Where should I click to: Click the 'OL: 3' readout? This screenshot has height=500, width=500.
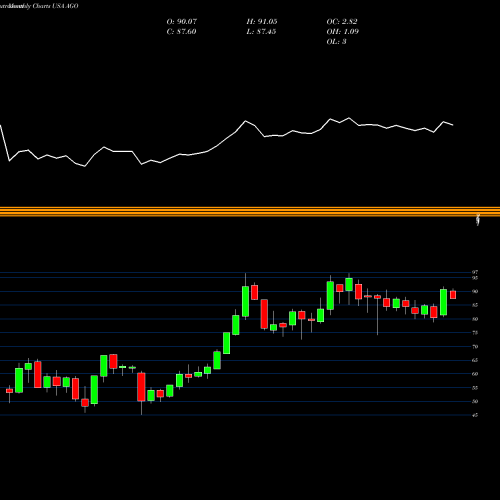pos(336,42)
